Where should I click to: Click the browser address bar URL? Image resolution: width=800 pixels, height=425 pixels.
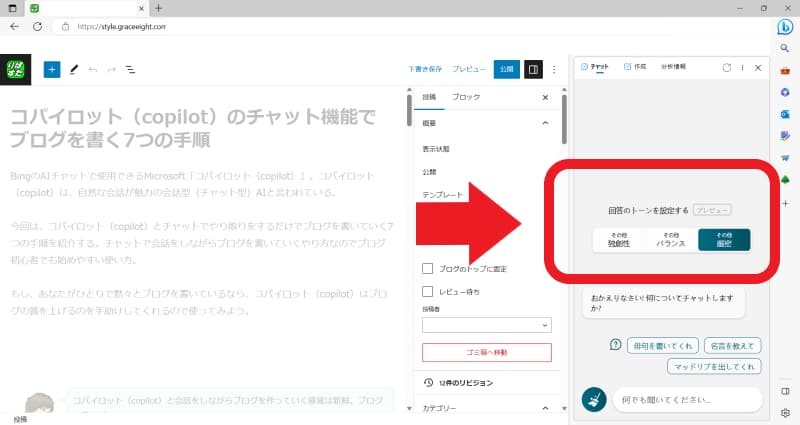click(121, 27)
